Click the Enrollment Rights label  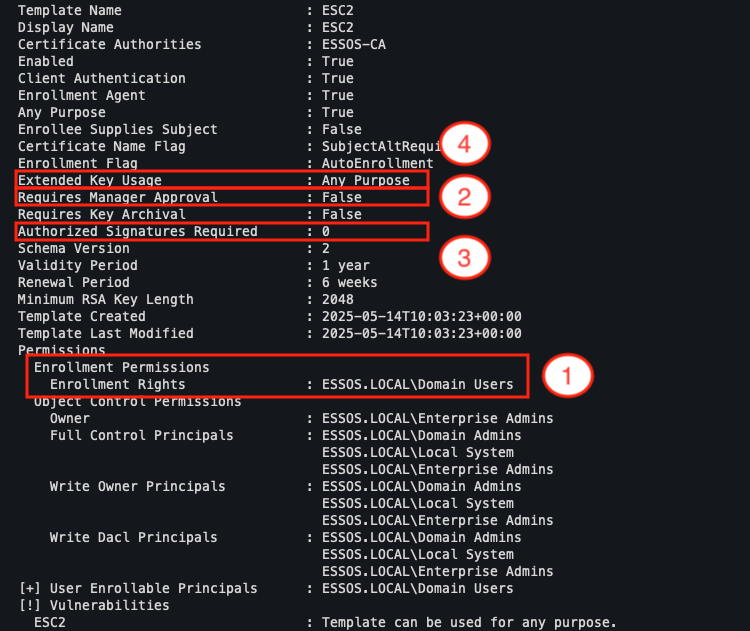point(117,384)
